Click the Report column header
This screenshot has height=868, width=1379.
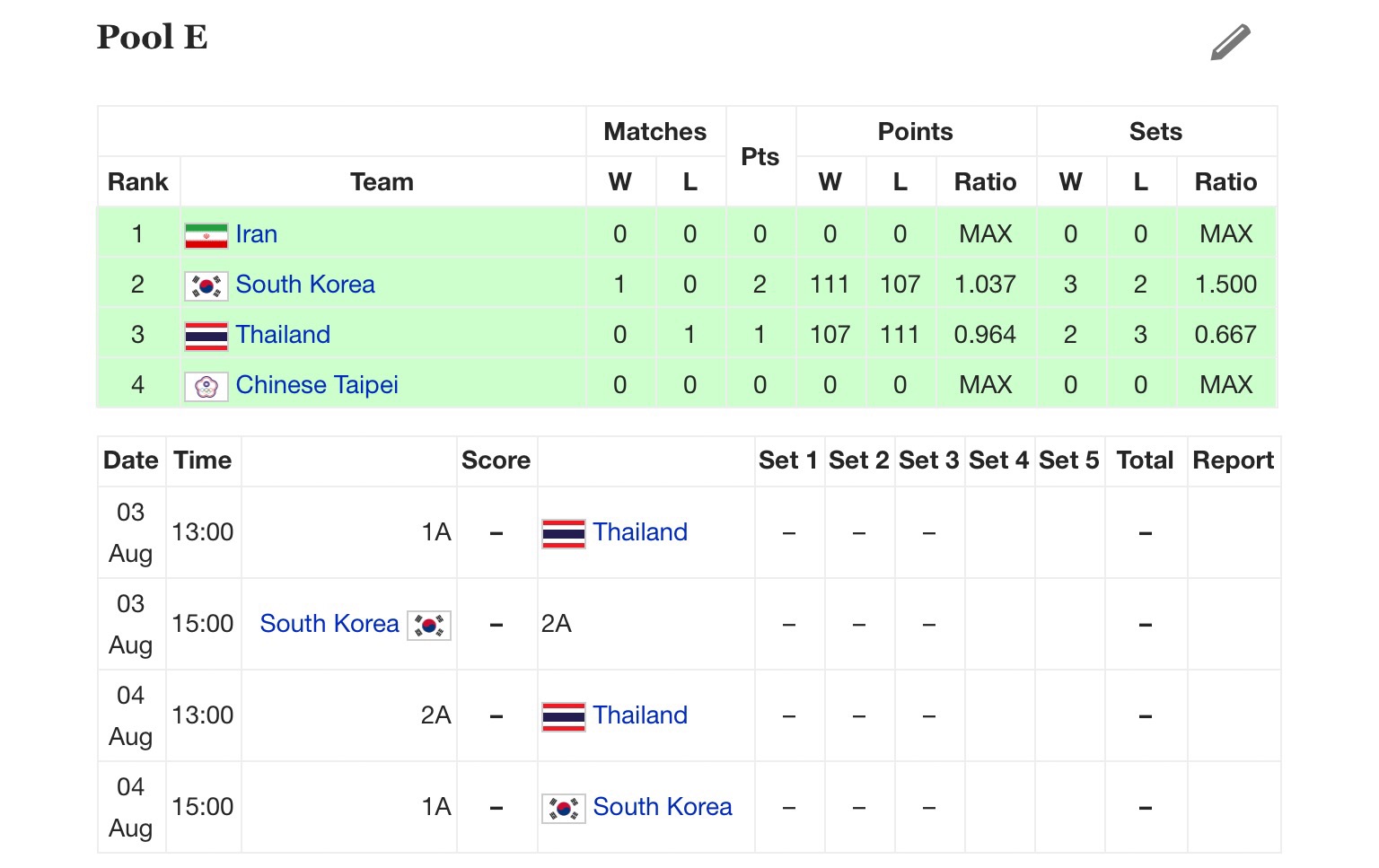click(1234, 460)
